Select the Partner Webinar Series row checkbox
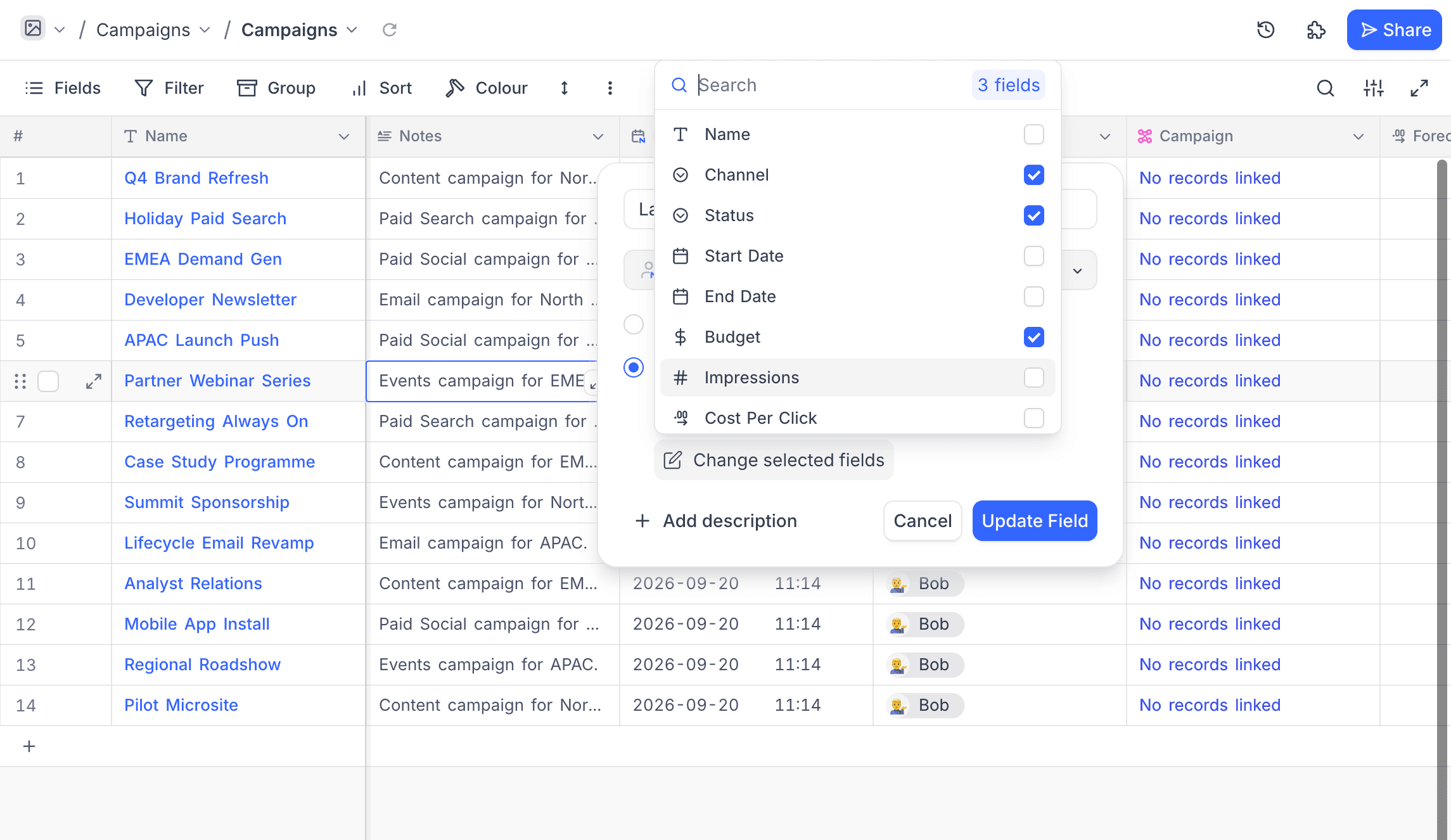1451x840 pixels. (x=48, y=381)
